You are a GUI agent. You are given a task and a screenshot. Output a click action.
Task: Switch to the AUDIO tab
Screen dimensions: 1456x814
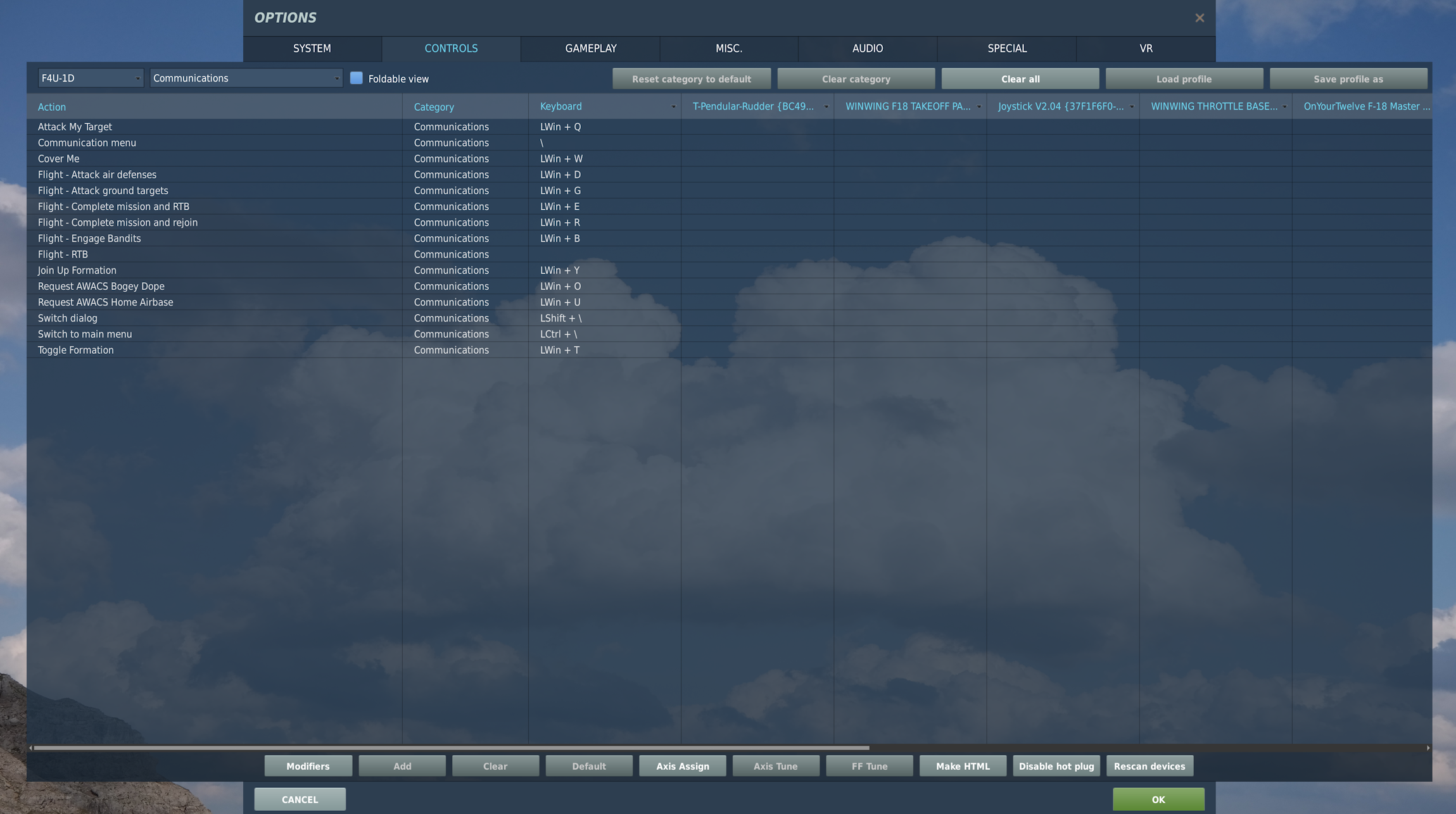pyautogui.click(x=868, y=49)
